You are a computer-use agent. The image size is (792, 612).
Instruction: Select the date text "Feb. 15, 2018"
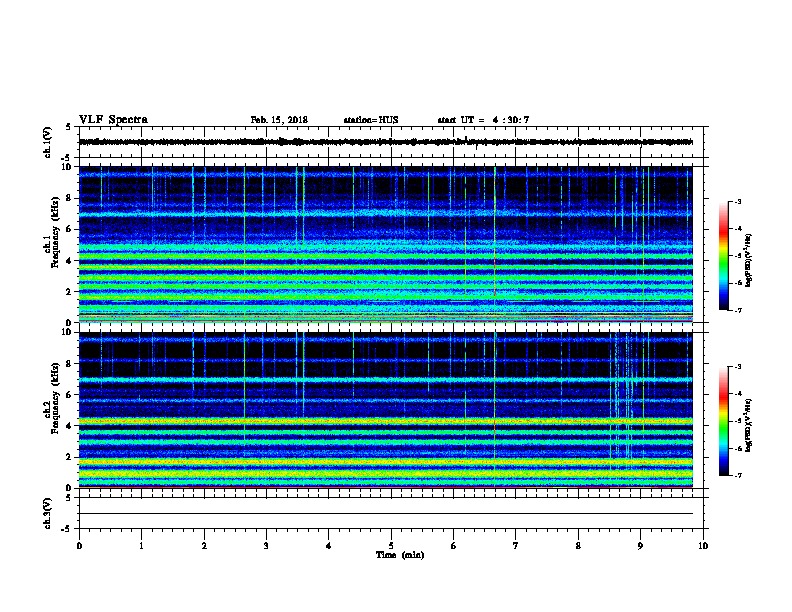[279, 120]
